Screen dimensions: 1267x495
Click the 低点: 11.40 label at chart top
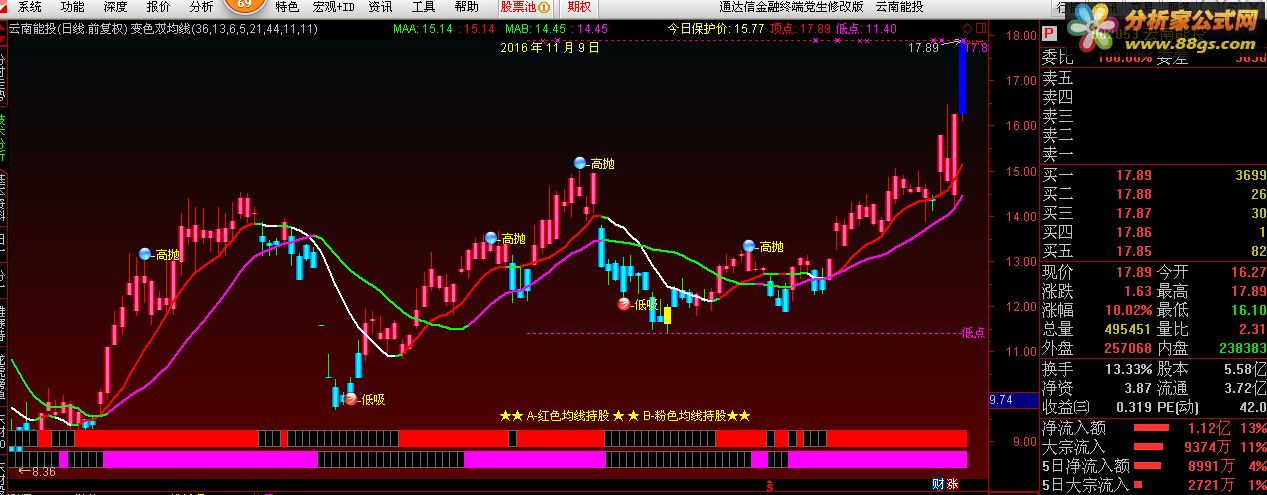pos(866,29)
